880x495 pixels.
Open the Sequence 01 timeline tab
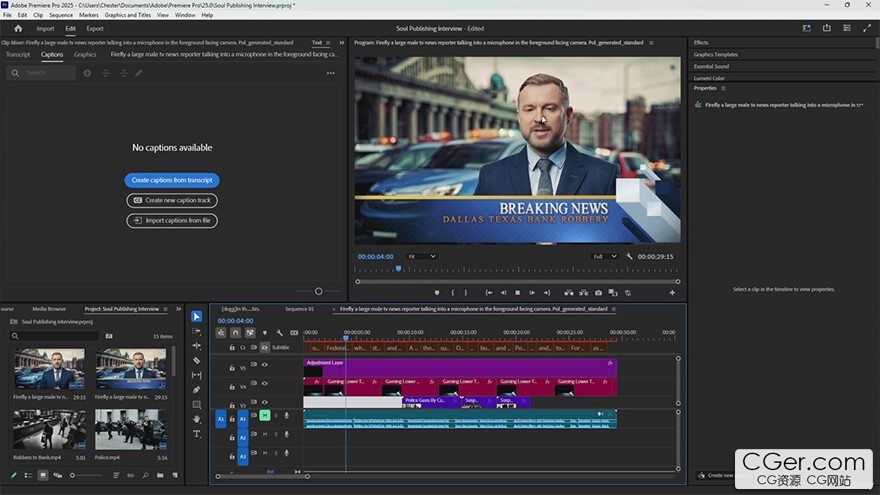(x=299, y=309)
